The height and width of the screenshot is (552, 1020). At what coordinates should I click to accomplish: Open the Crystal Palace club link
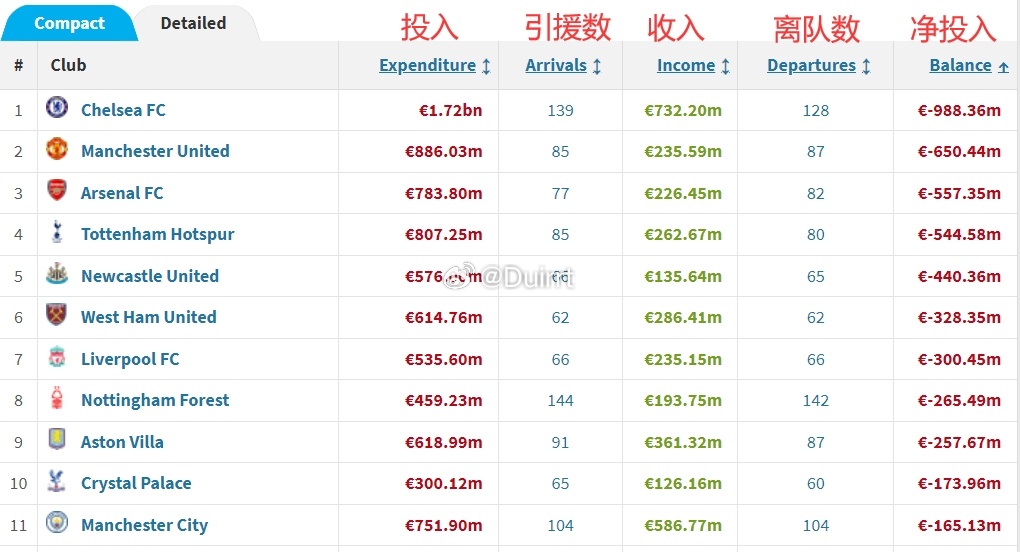136,483
